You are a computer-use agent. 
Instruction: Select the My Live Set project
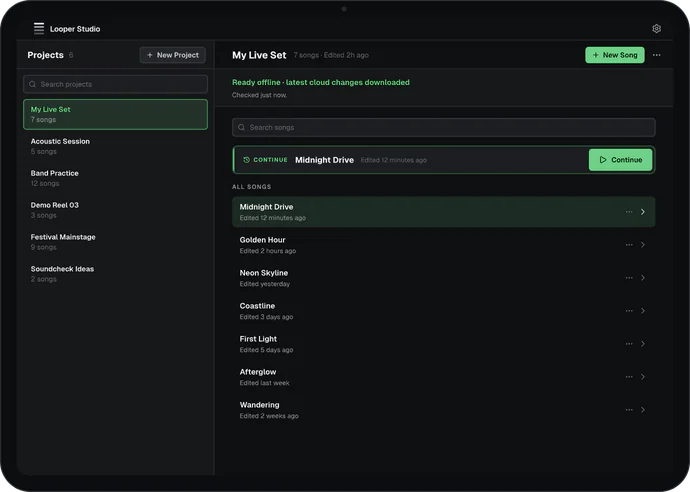coord(115,114)
